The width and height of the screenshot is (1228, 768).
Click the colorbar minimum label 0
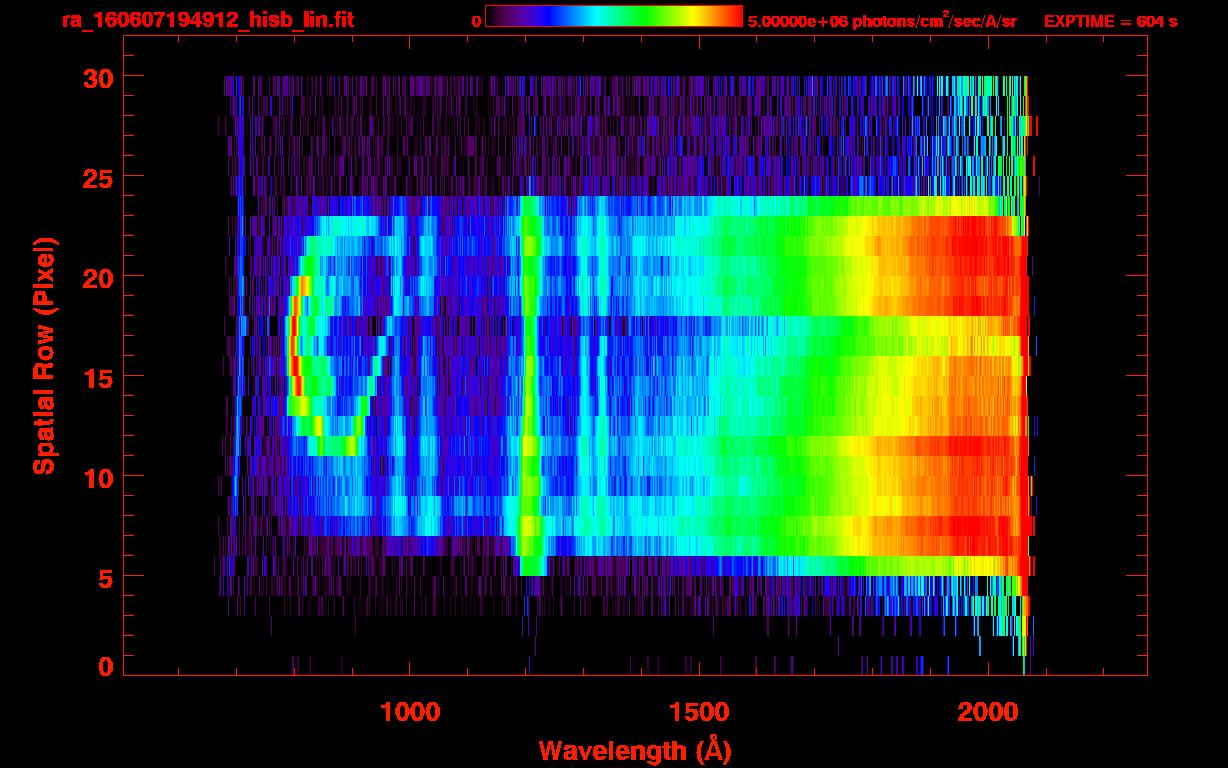pos(476,21)
